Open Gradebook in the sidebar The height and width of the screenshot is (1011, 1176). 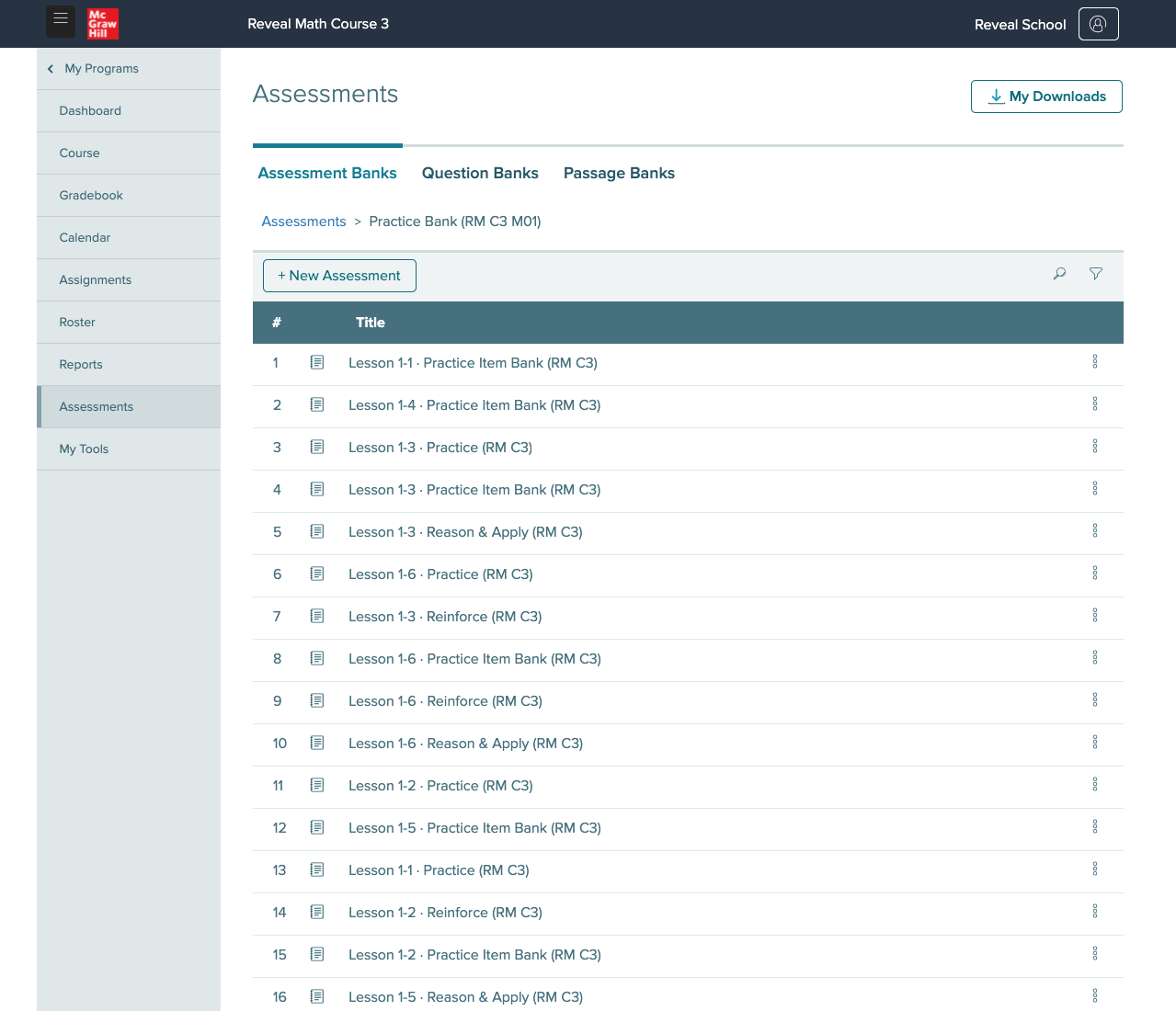(129, 196)
